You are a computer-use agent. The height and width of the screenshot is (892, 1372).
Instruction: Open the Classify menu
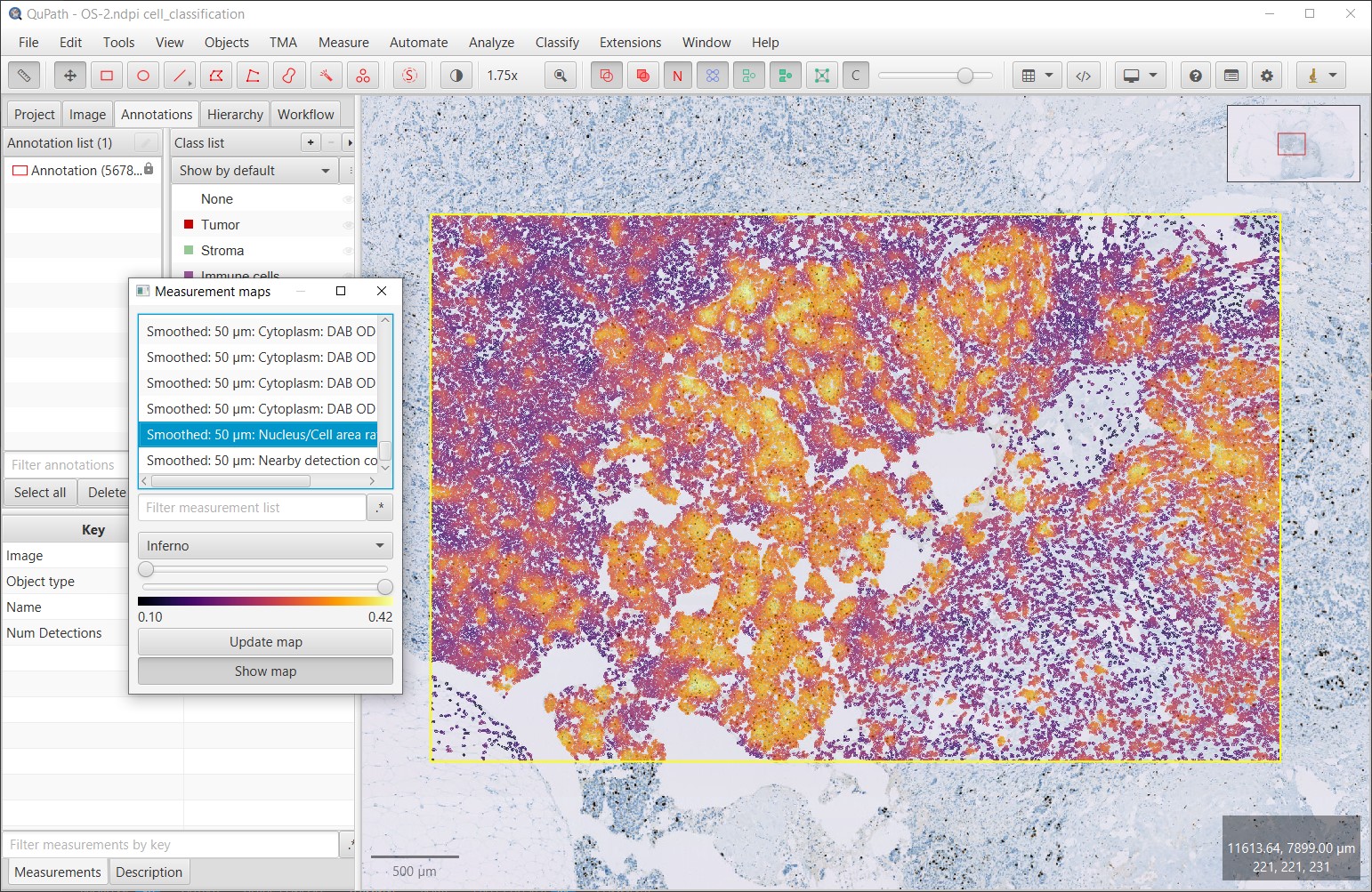[x=557, y=43]
